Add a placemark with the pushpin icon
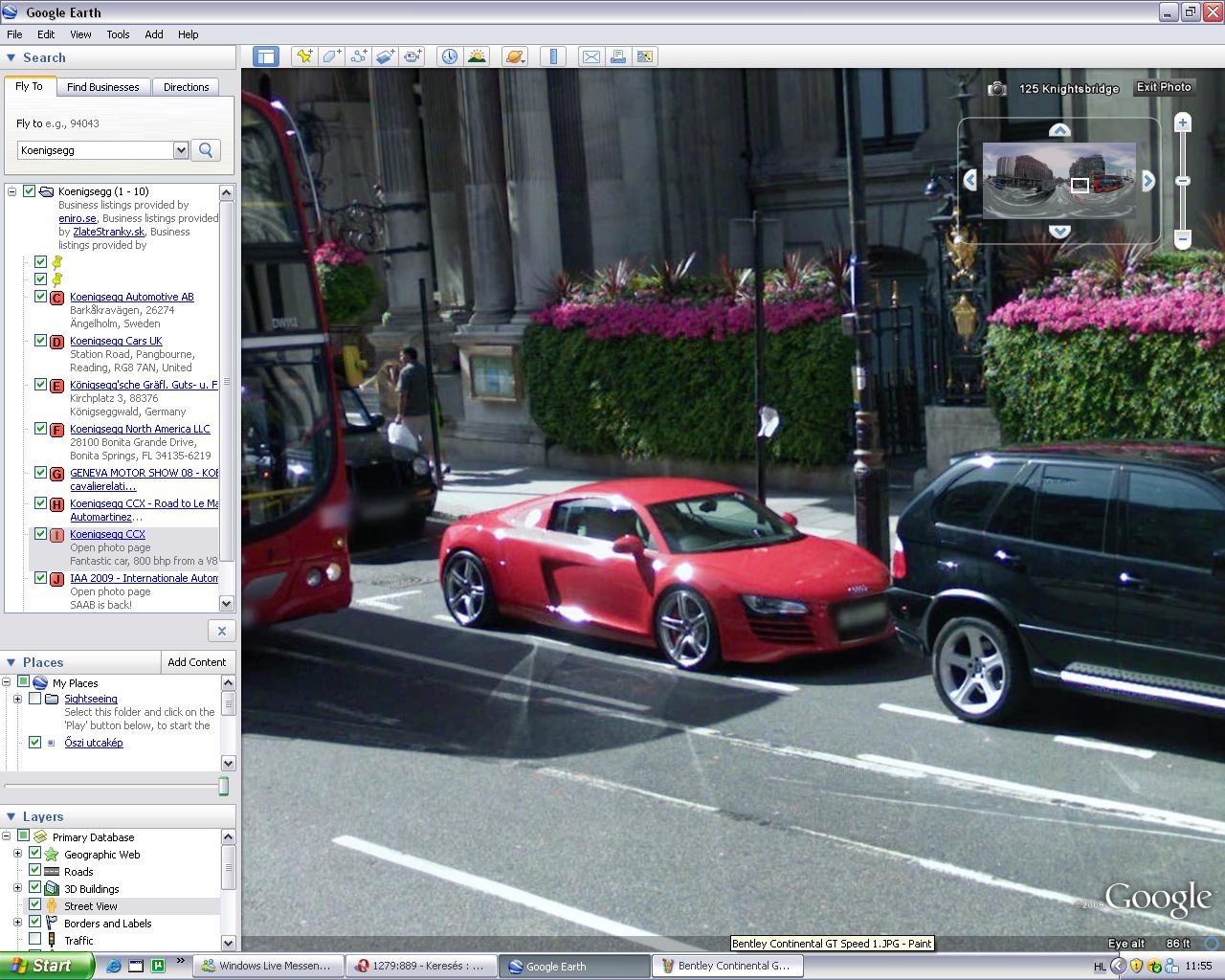 pyautogui.click(x=304, y=56)
